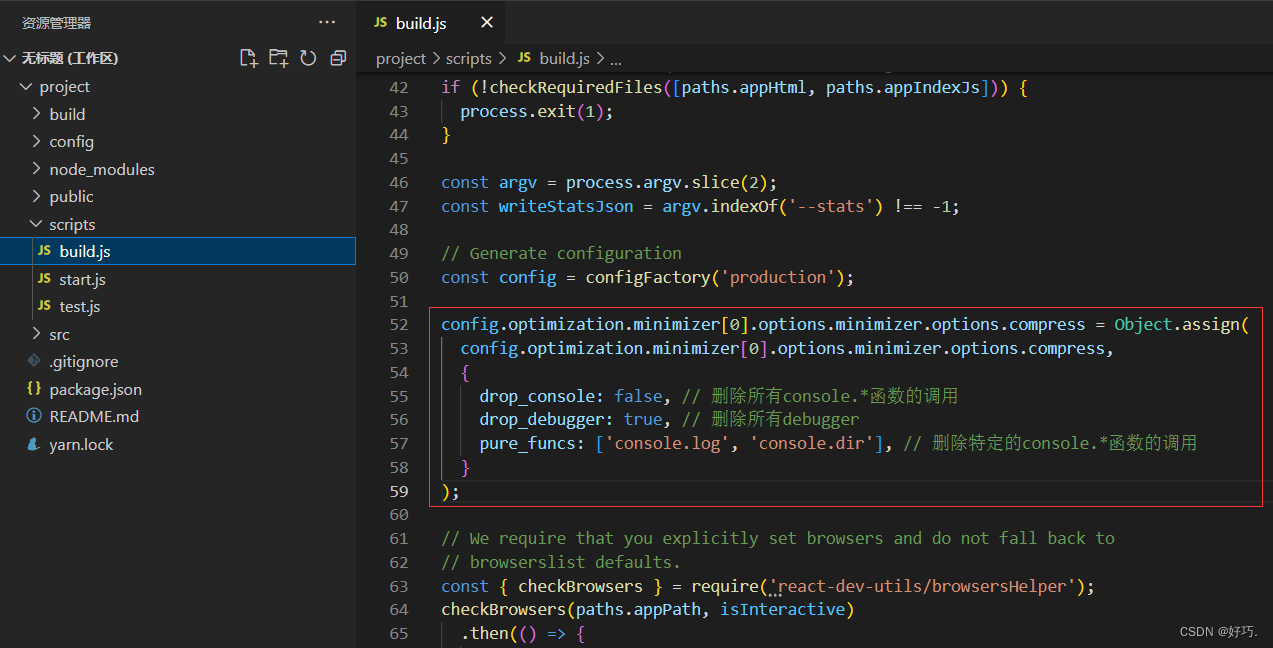This screenshot has width=1273, height=648.
Task: Click line number 52 in the gutter
Action: coord(398,323)
